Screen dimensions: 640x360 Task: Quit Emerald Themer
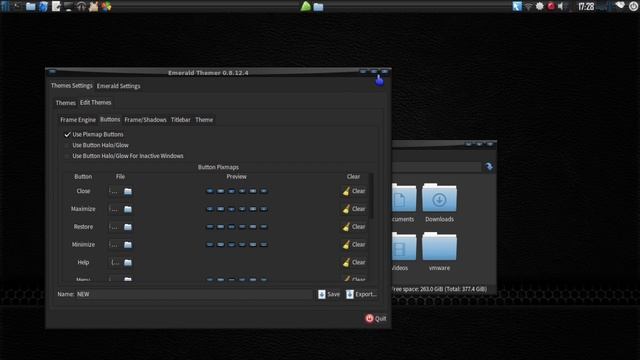tap(376, 318)
